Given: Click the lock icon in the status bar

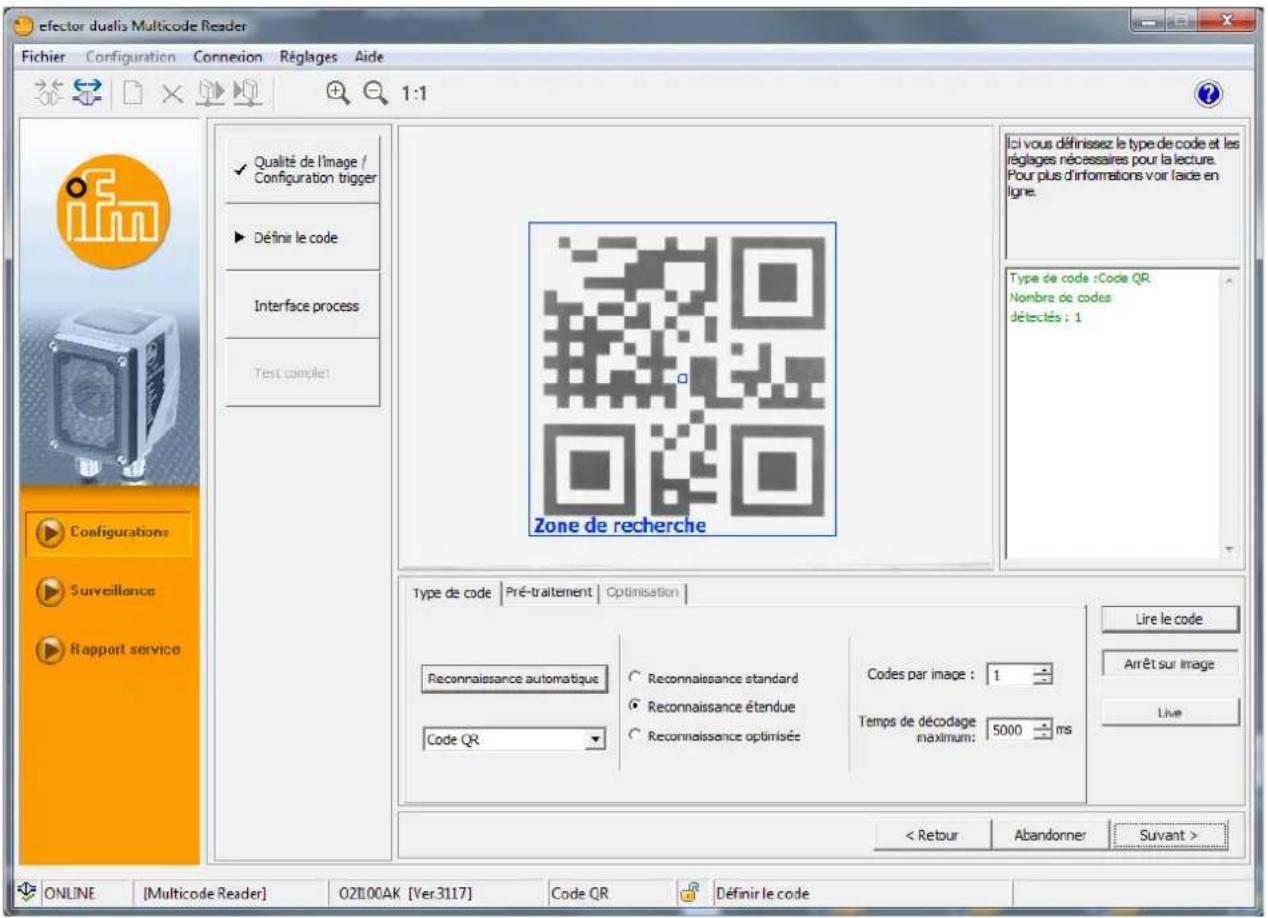Looking at the screenshot, I should pyautogui.click(x=688, y=892).
